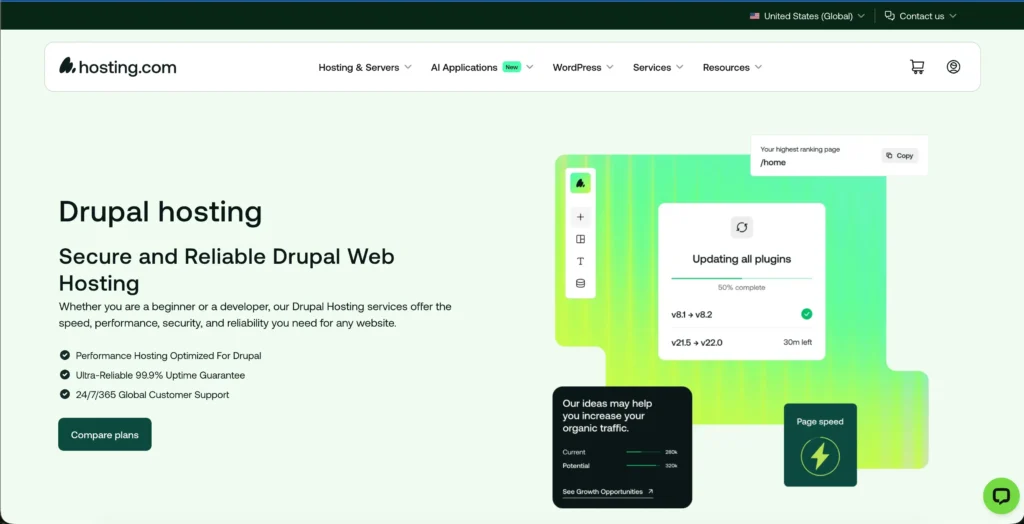Click the v21.5 → v22.0 update row
1024x524 pixels.
[742, 342]
